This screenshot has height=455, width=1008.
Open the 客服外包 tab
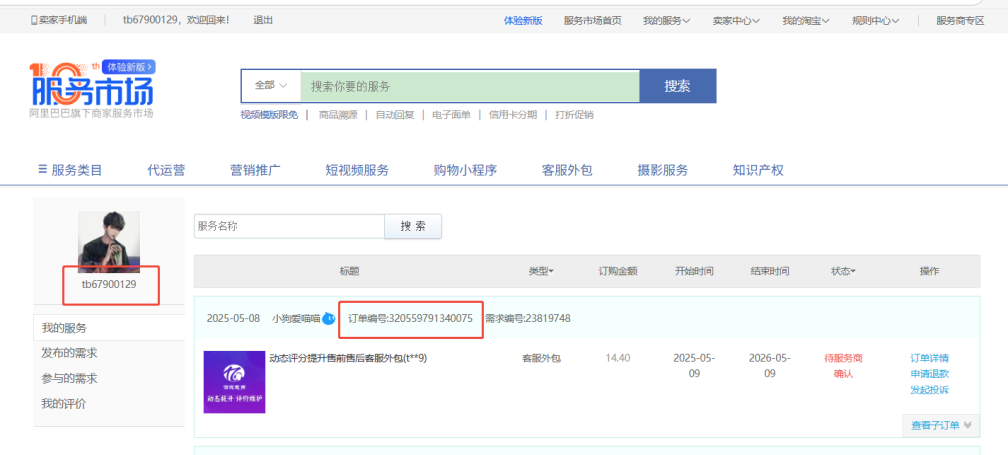point(567,170)
